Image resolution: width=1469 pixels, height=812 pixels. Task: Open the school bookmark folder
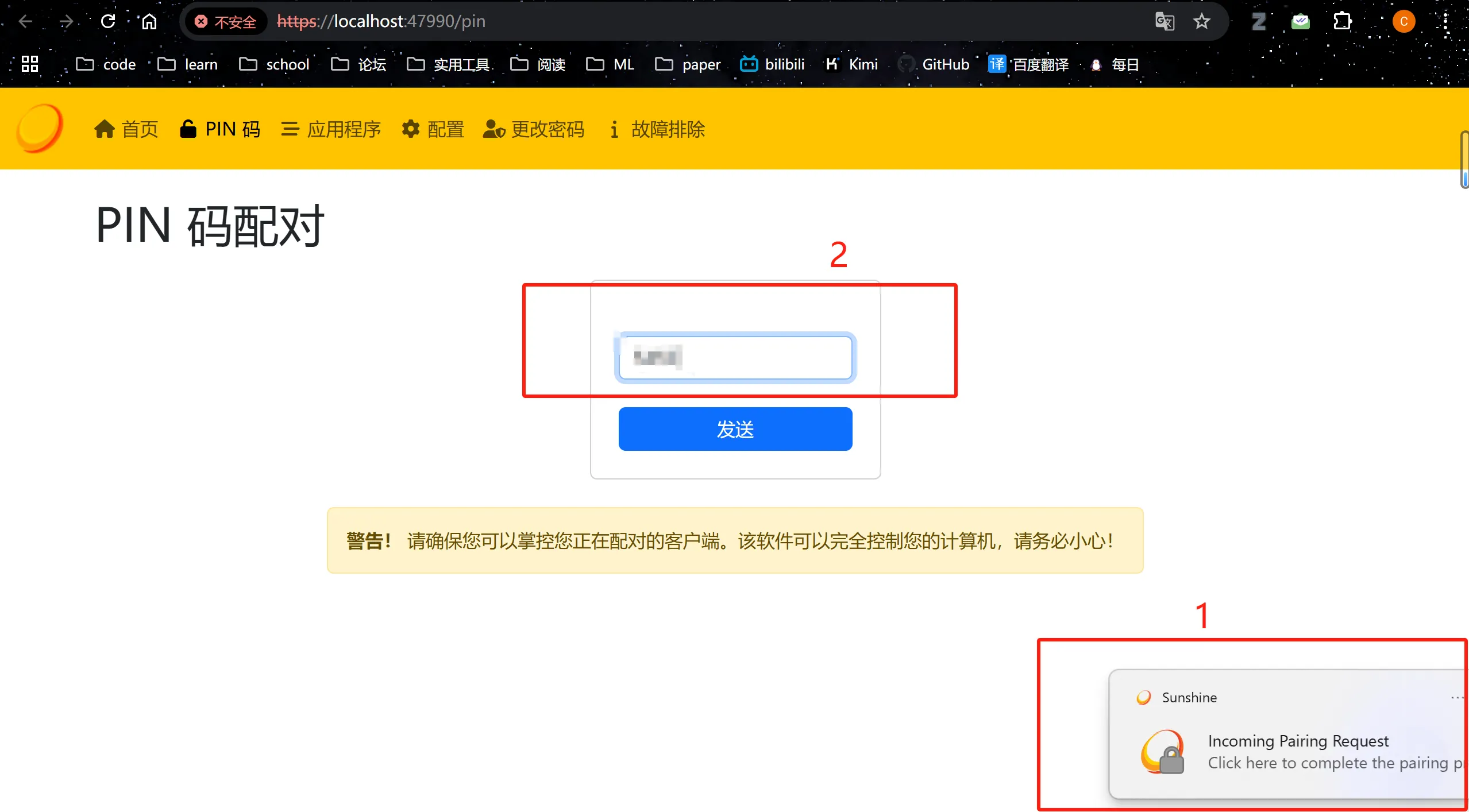(274, 64)
